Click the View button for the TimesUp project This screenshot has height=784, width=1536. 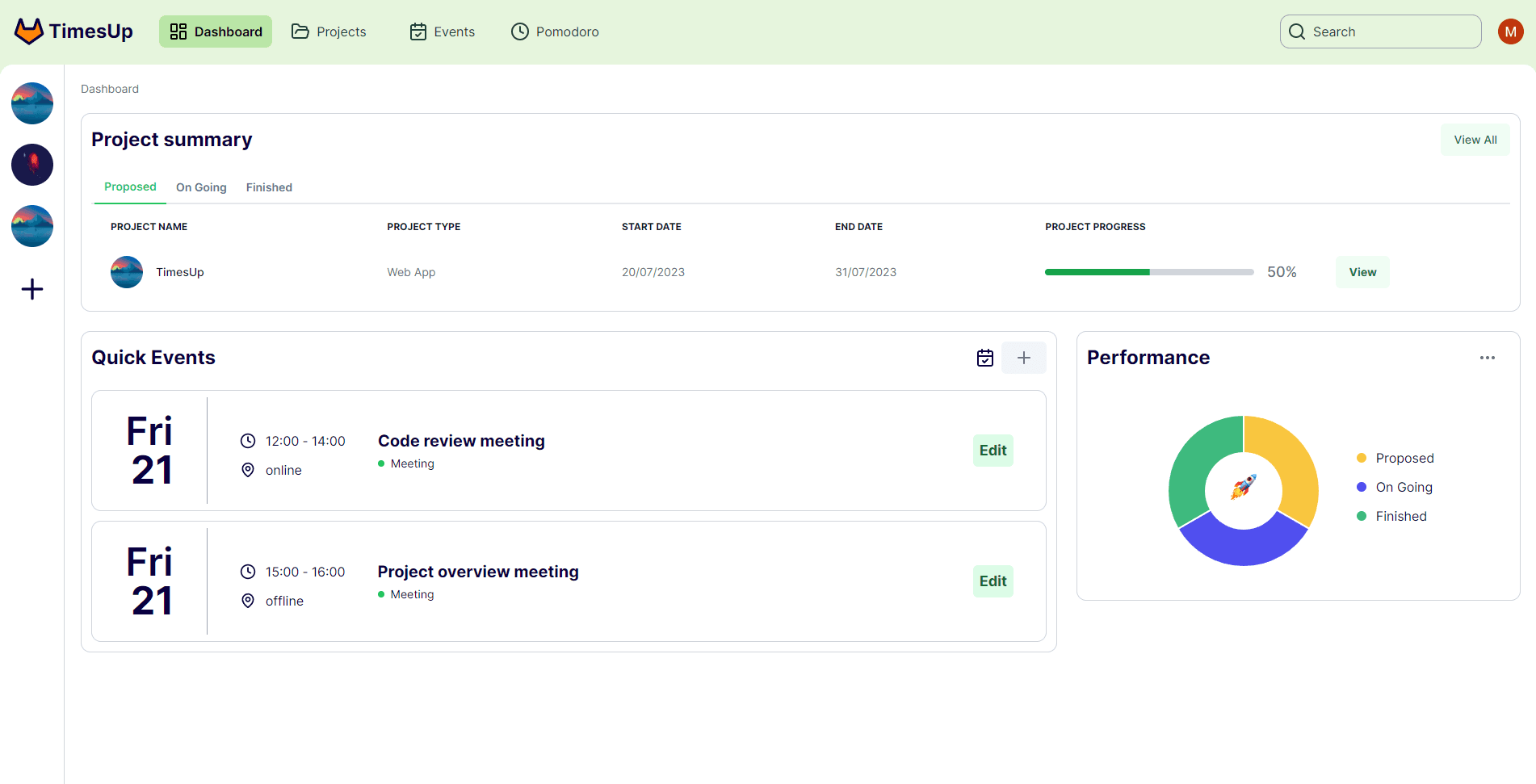coord(1362,271)
